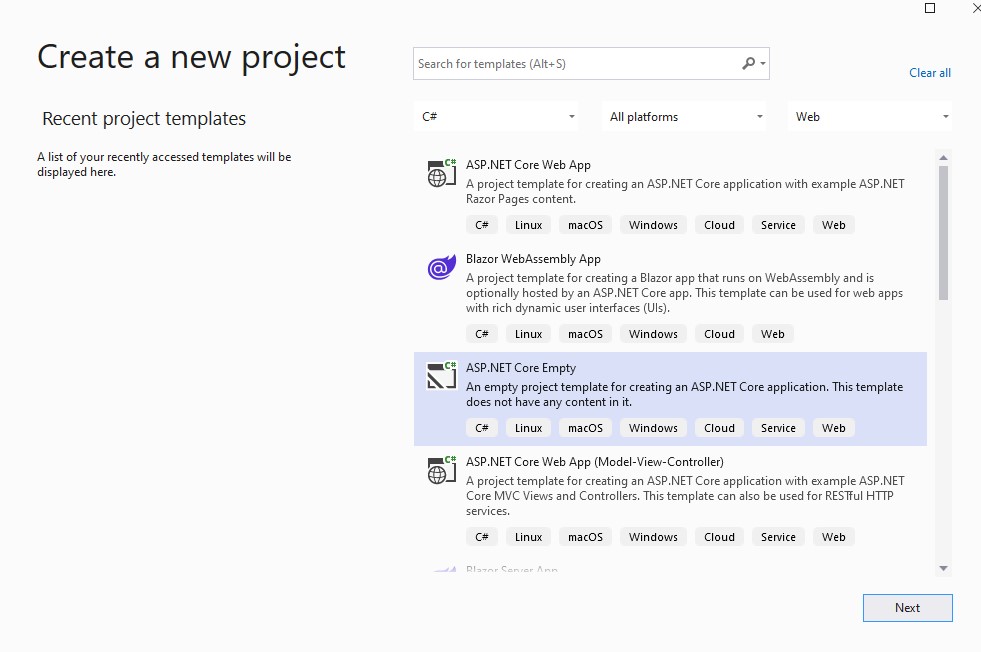981x652 pixels.
Task: Click C# tag under ASP.NET Core Empty
Action: 481,428
